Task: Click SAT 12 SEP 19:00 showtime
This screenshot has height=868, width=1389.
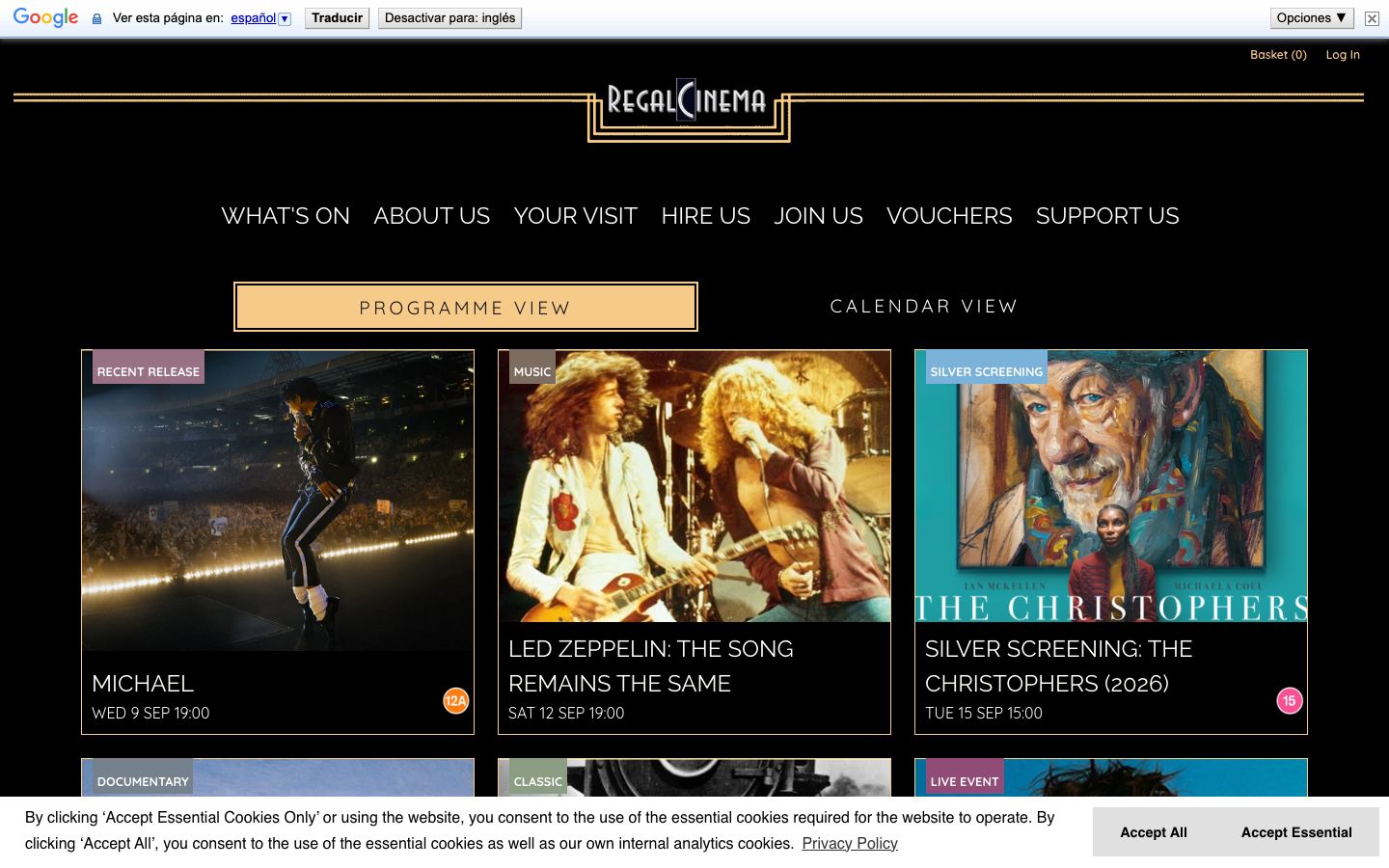Action: (x=566, y=714)
